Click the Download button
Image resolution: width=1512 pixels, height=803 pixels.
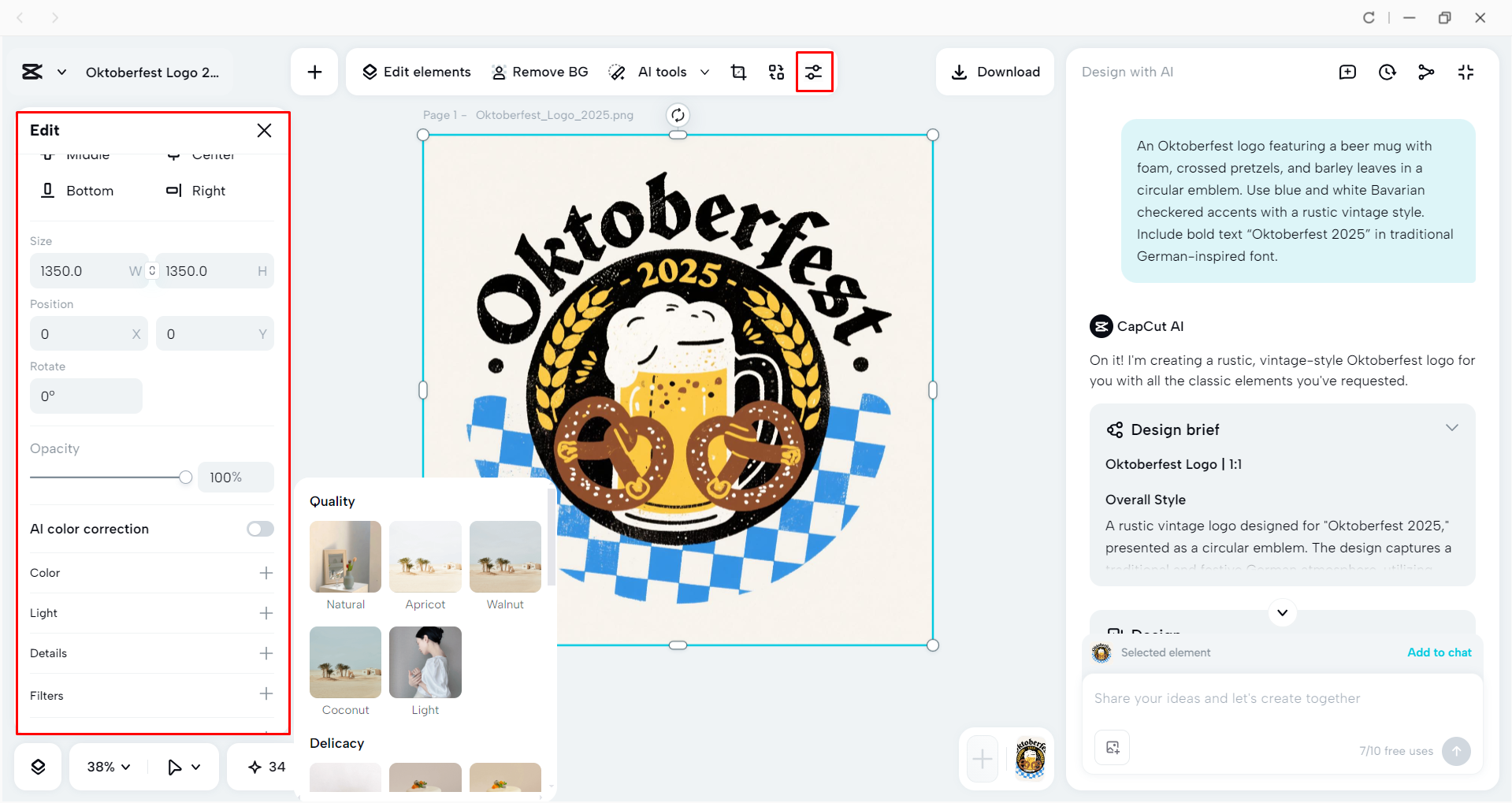coord(995,72)
